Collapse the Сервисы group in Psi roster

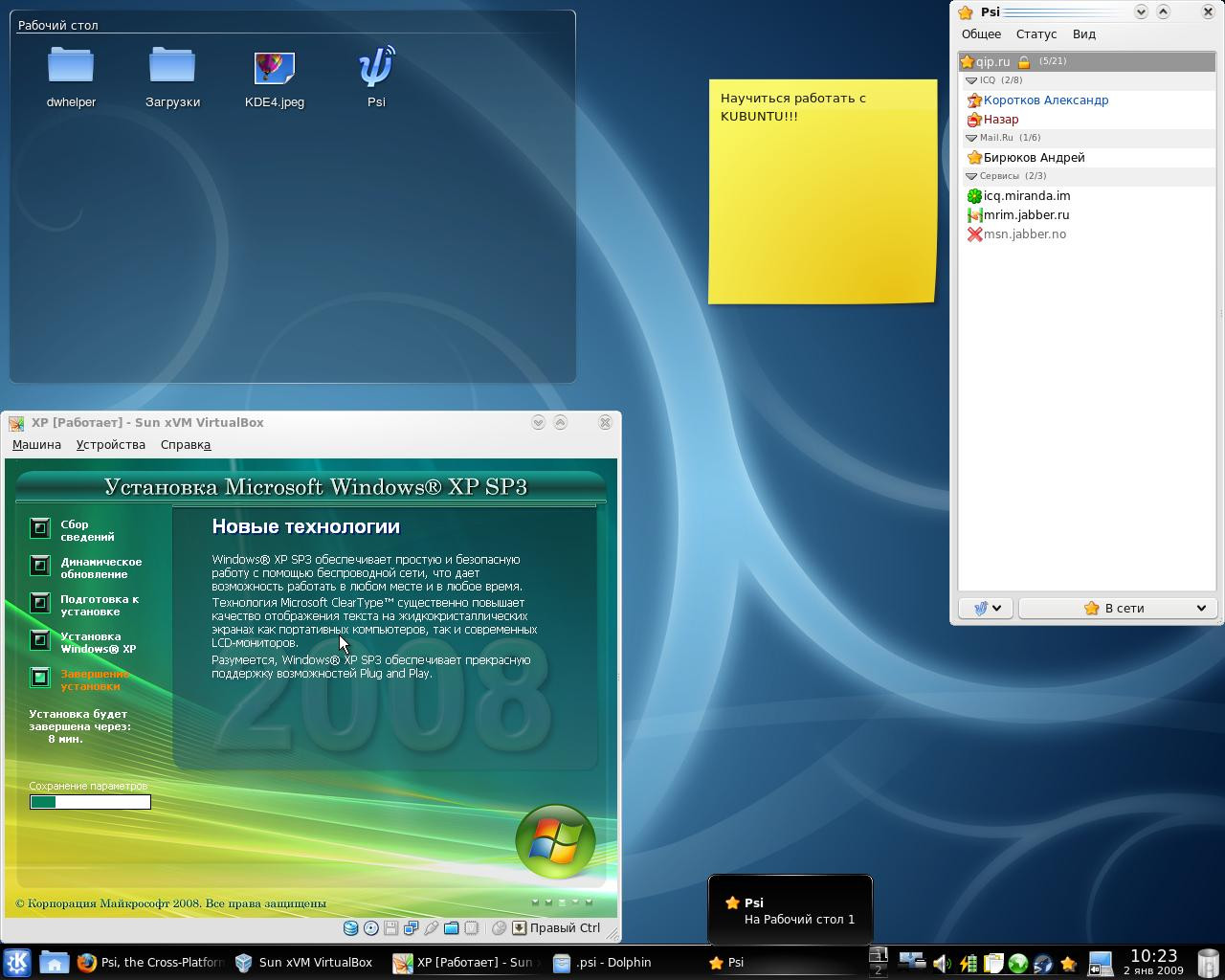point(971,176)
